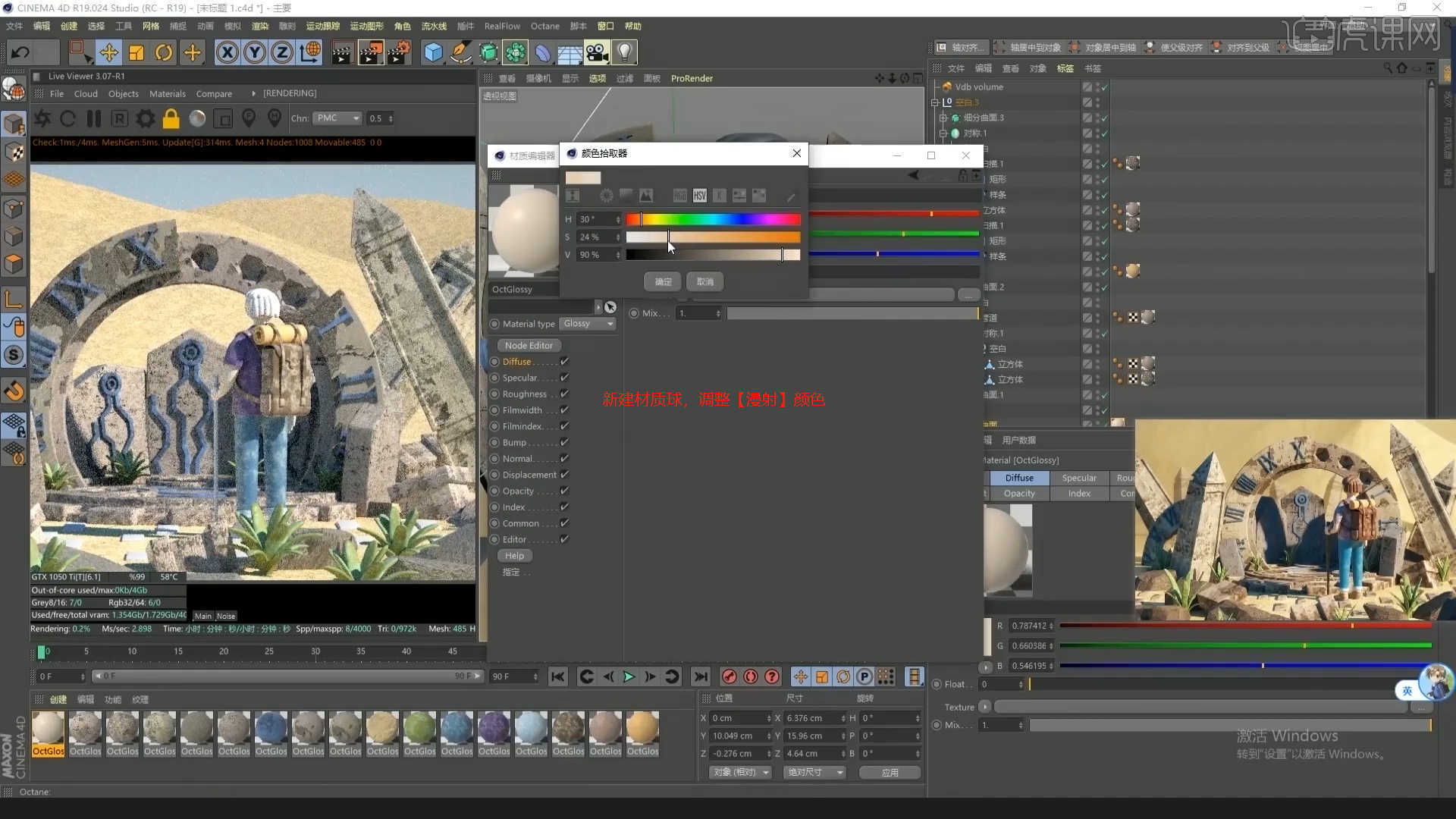1456x819 pixels.
Task: Click the Cube primitive icon
Action: [x=433, y=52]
